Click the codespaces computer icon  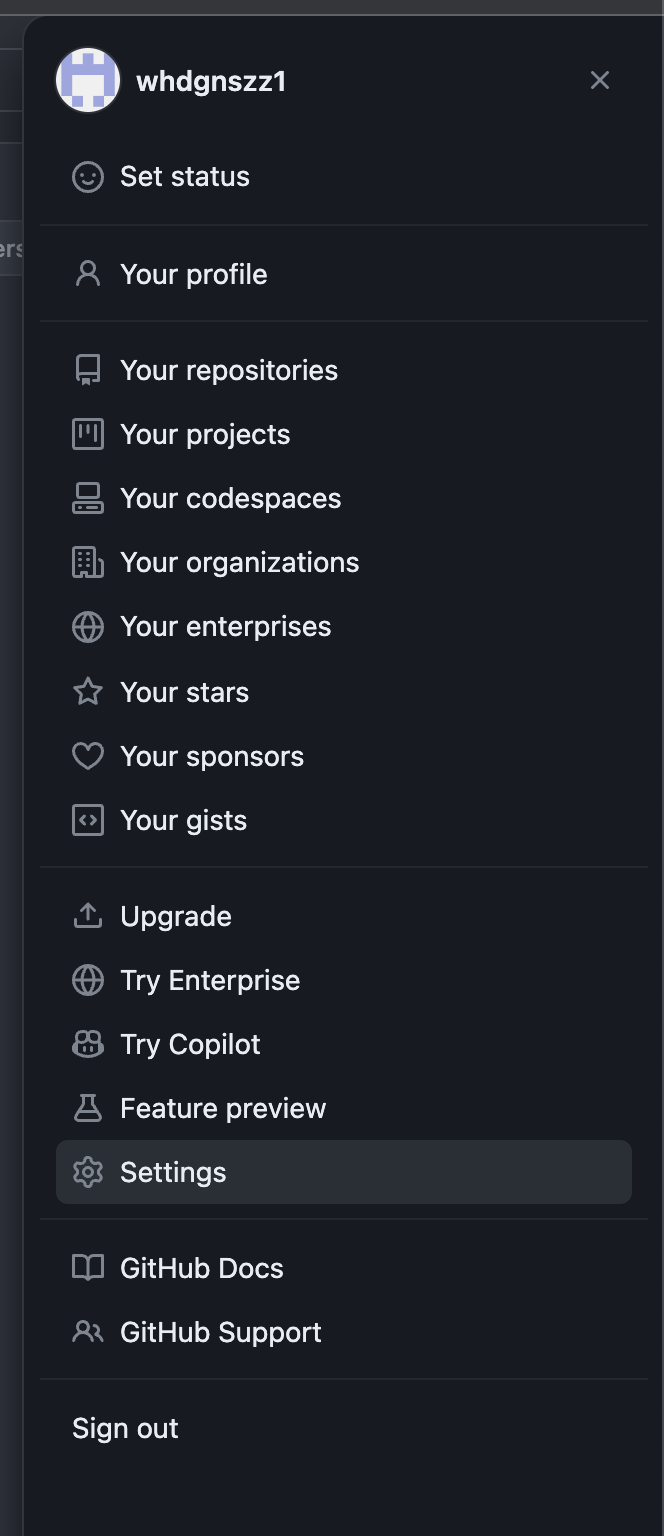point(88,498)
